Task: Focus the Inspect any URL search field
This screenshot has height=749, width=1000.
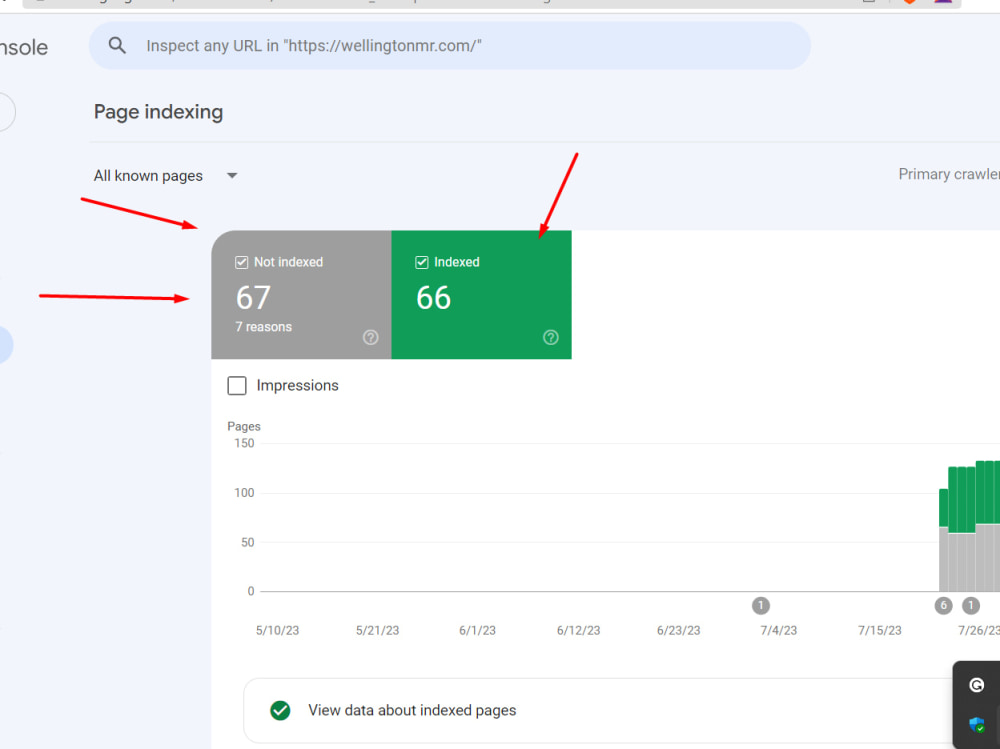Action: tap(450, 46)
